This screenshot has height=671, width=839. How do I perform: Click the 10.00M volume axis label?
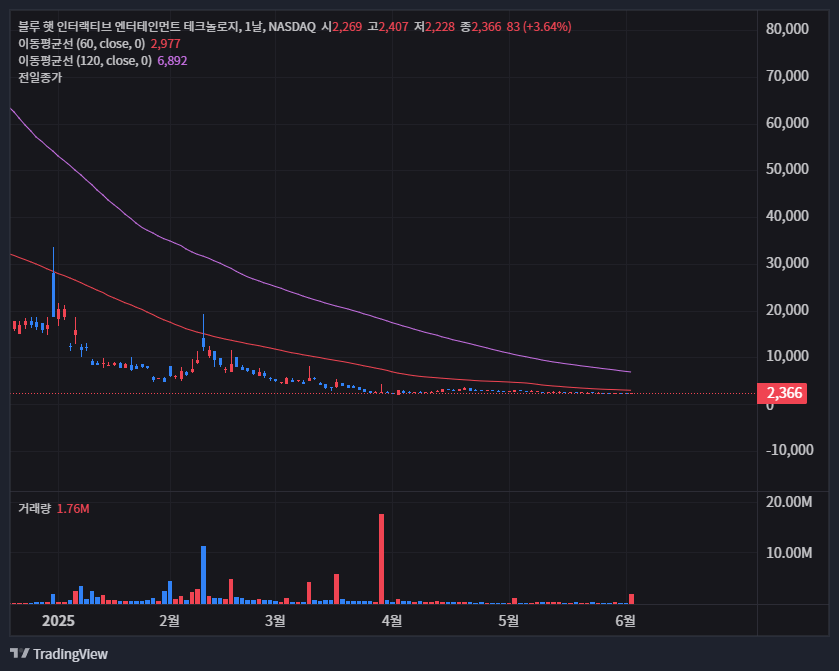point(789,553)
